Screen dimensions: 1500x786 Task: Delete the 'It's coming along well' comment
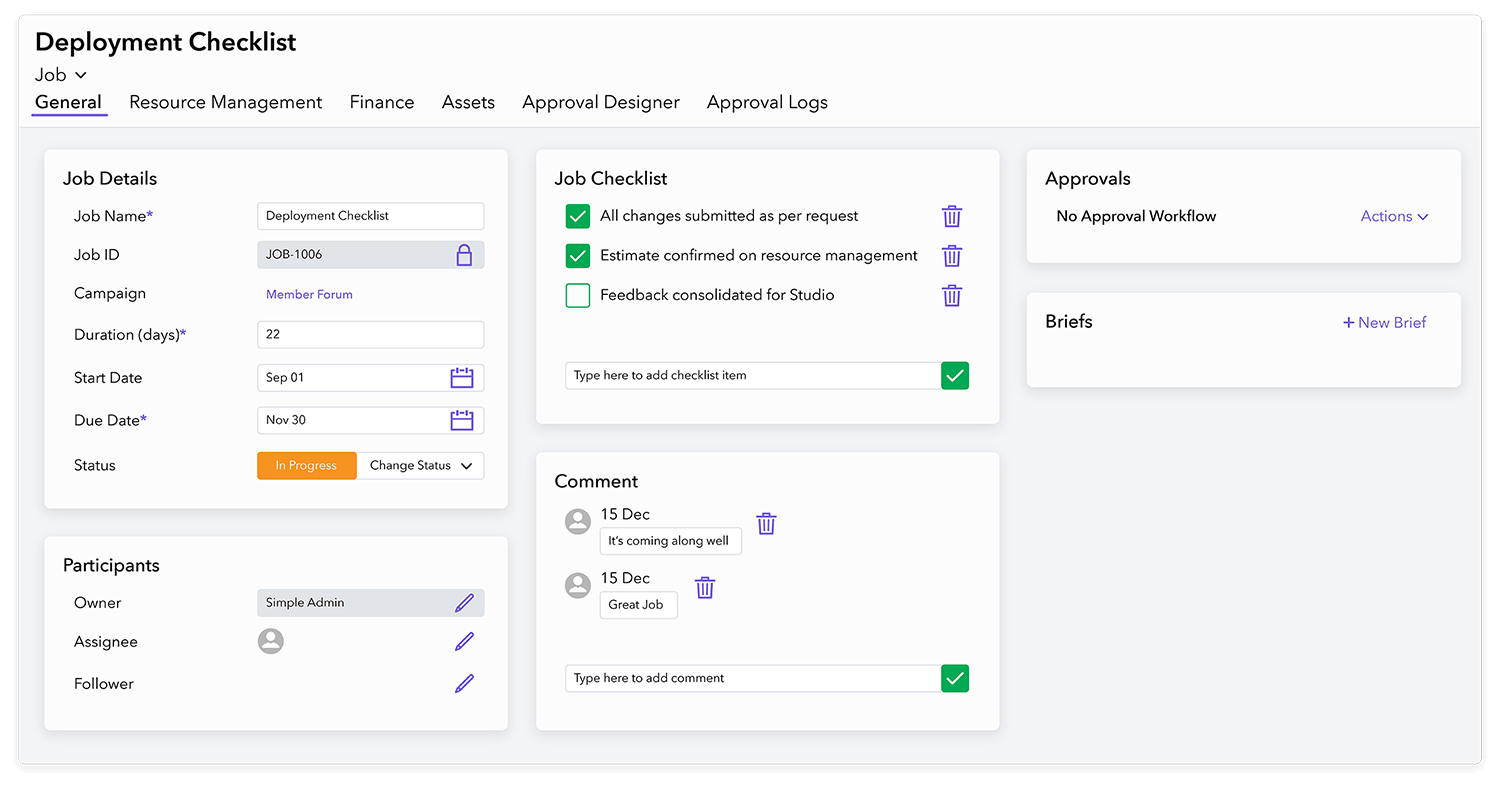tap(766, 523)
